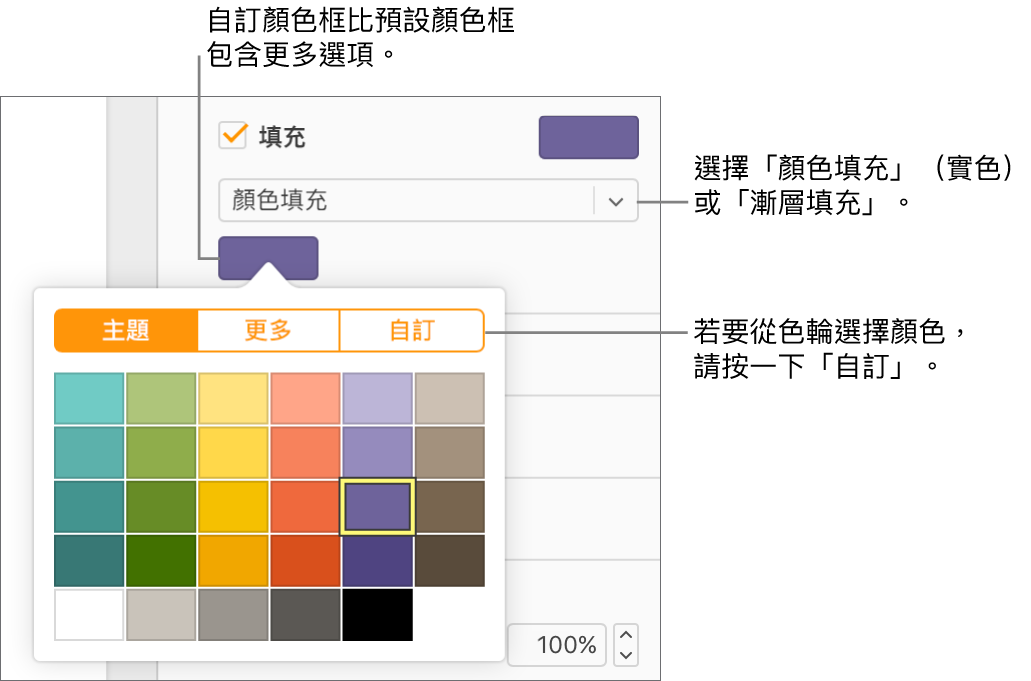
Task: Apply the fourth-row dark green swatch
Action: click(x=161, y=561)
